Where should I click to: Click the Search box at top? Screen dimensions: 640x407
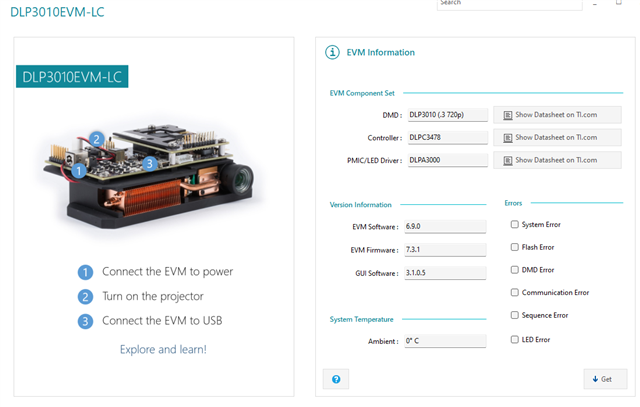coord(509,4)
